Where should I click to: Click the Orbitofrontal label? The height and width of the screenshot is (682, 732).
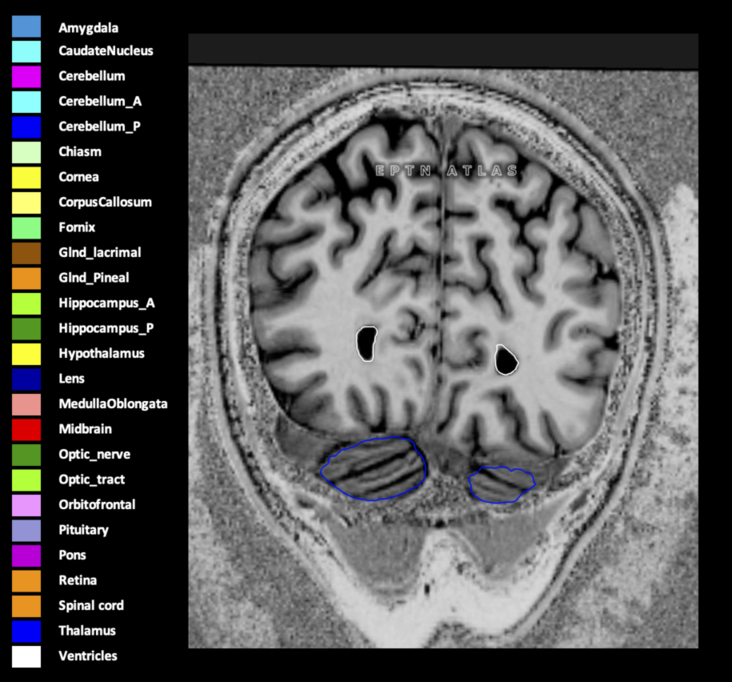(x=97, y=505)
